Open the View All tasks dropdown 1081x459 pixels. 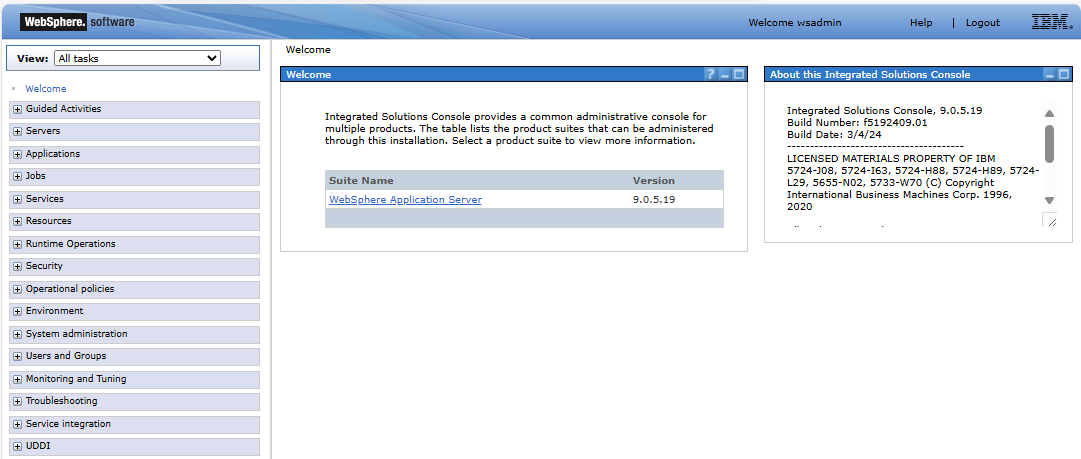point(137,59)
